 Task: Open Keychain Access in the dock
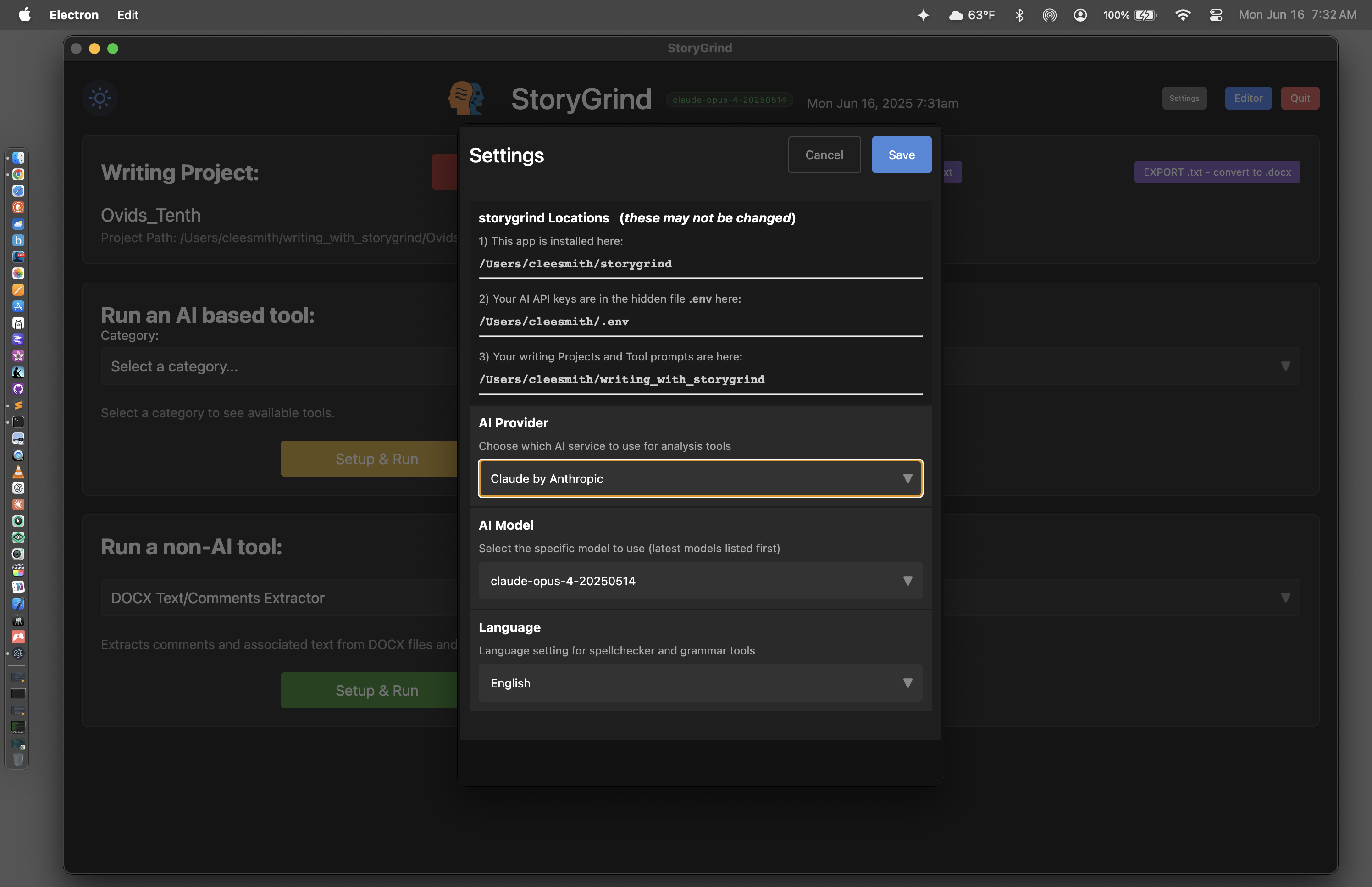pyautogui.click(x=18, y=621)
